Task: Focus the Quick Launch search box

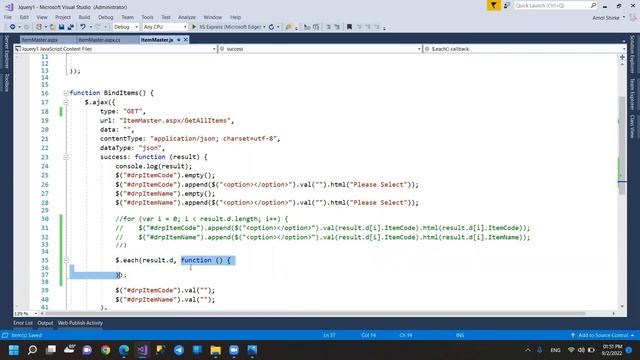Action: 556,5
